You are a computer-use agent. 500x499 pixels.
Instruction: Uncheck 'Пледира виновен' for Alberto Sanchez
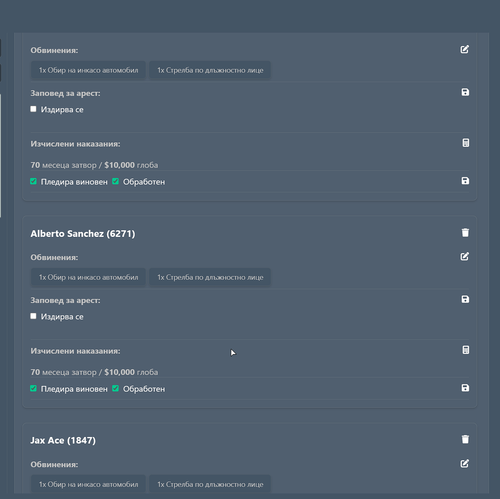(33, 388)
